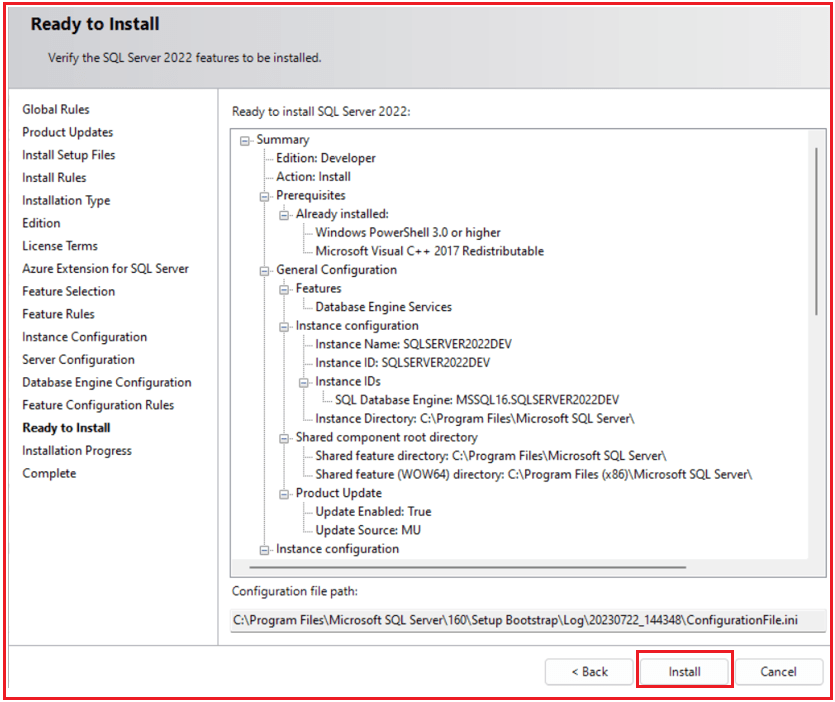Select the Ready to Install step
This screenshot has width=835, height=702.
pos(67,428)
